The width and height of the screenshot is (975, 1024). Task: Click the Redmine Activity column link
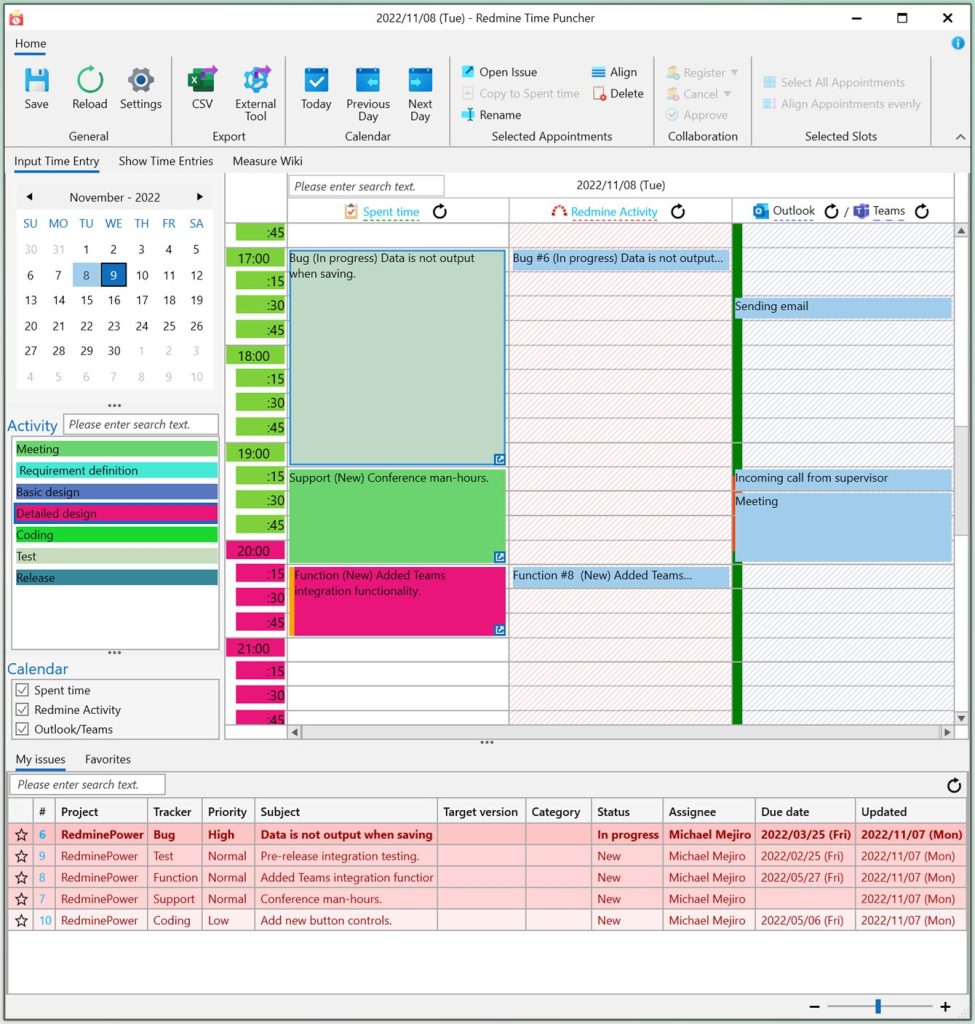614,212
